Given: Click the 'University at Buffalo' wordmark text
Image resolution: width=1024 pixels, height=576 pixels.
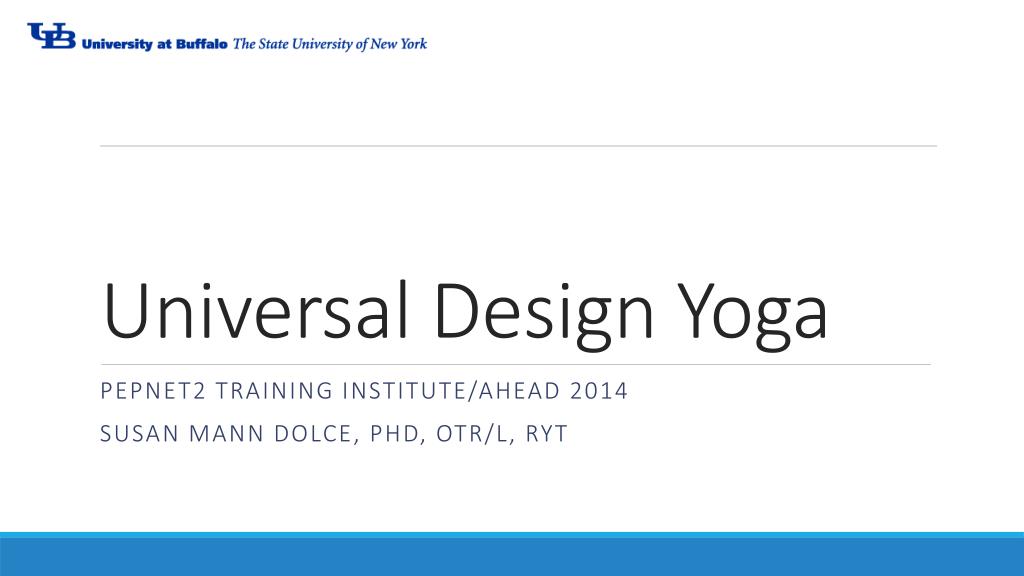Looking at the screenshot, I should point(154,44).
